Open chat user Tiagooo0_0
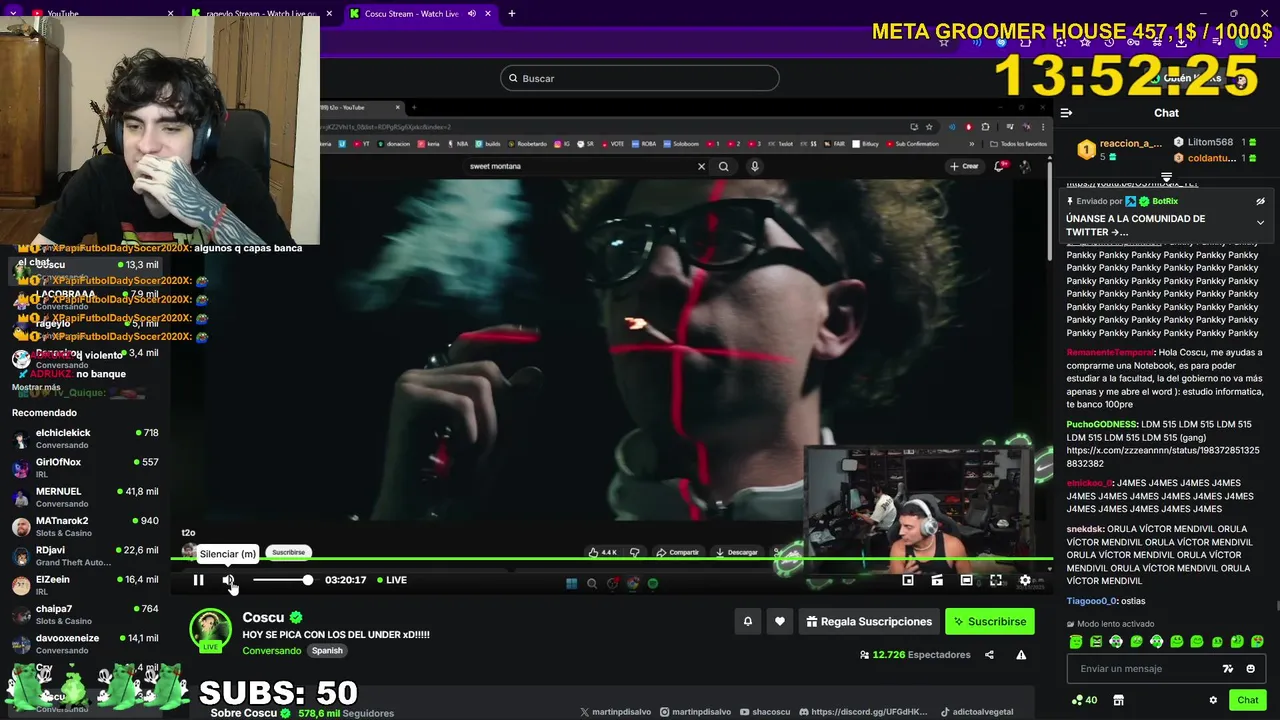The image size is (1280, 720). click(x=1091, y=601)
